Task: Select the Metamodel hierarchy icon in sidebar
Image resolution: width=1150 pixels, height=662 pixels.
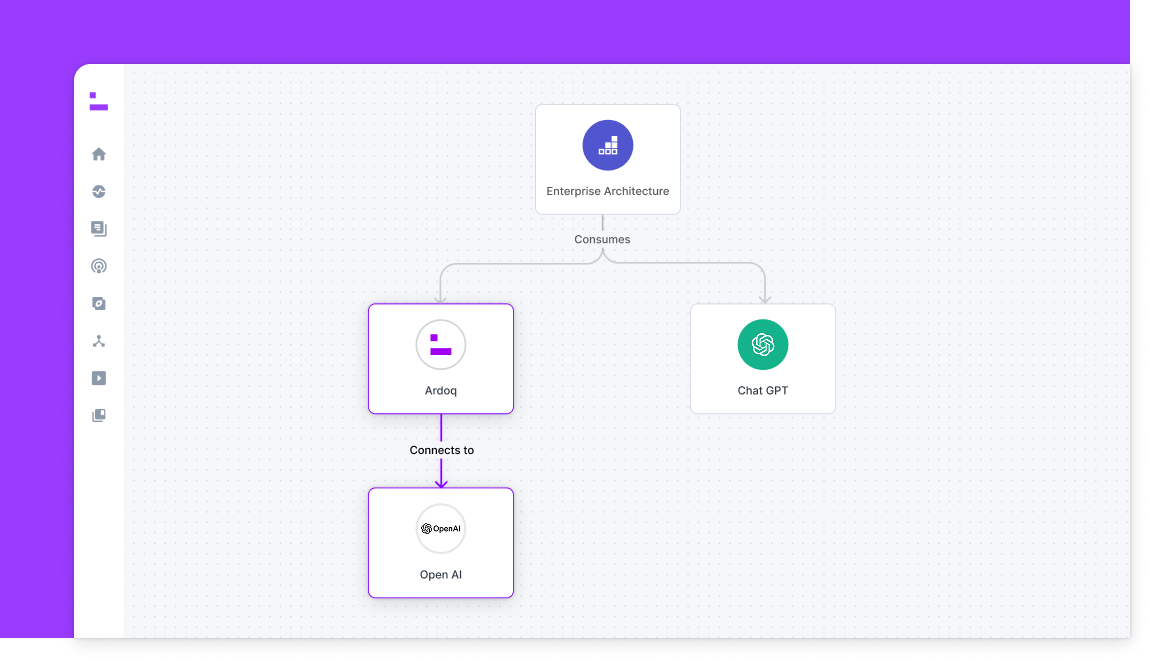Action: click(x=98, y=340)
